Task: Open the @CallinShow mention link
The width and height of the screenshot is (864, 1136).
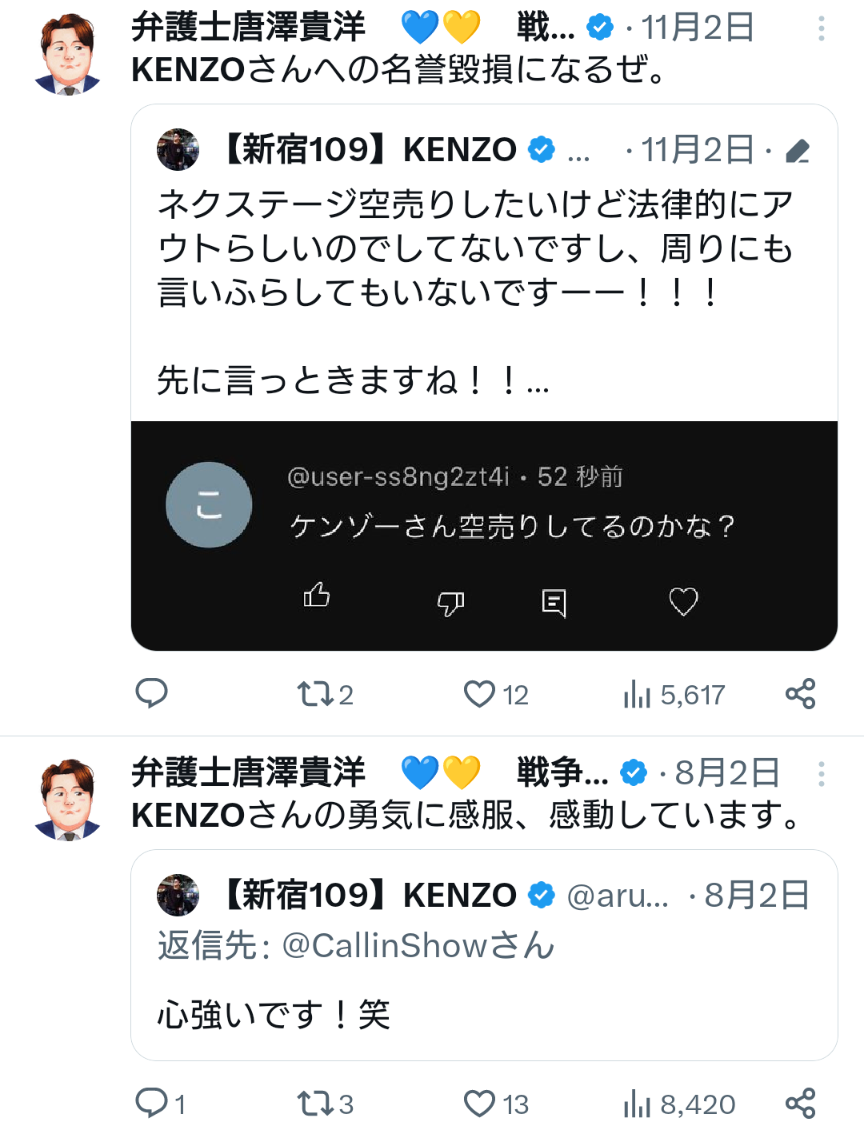Action: [418, 946]
